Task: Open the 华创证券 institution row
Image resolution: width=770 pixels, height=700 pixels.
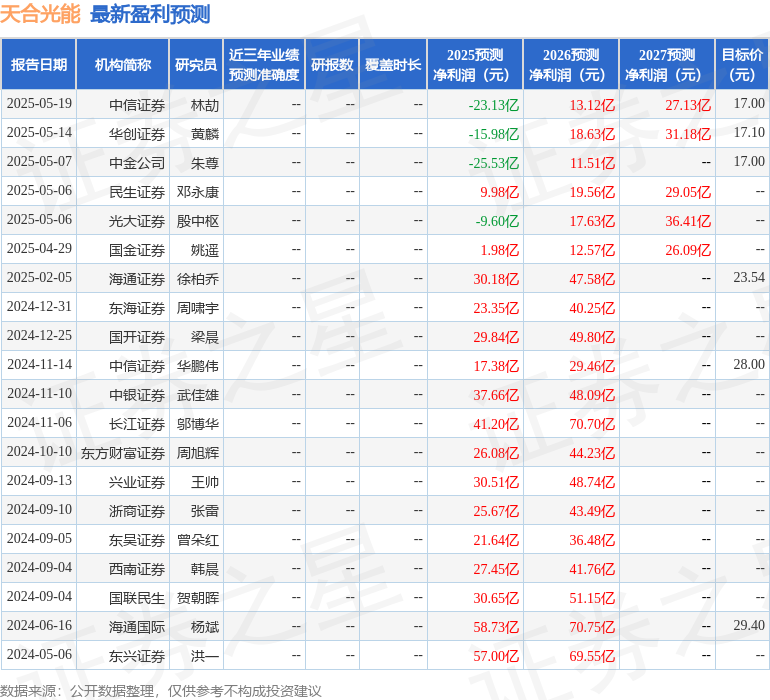Action: tap(137, 133)
